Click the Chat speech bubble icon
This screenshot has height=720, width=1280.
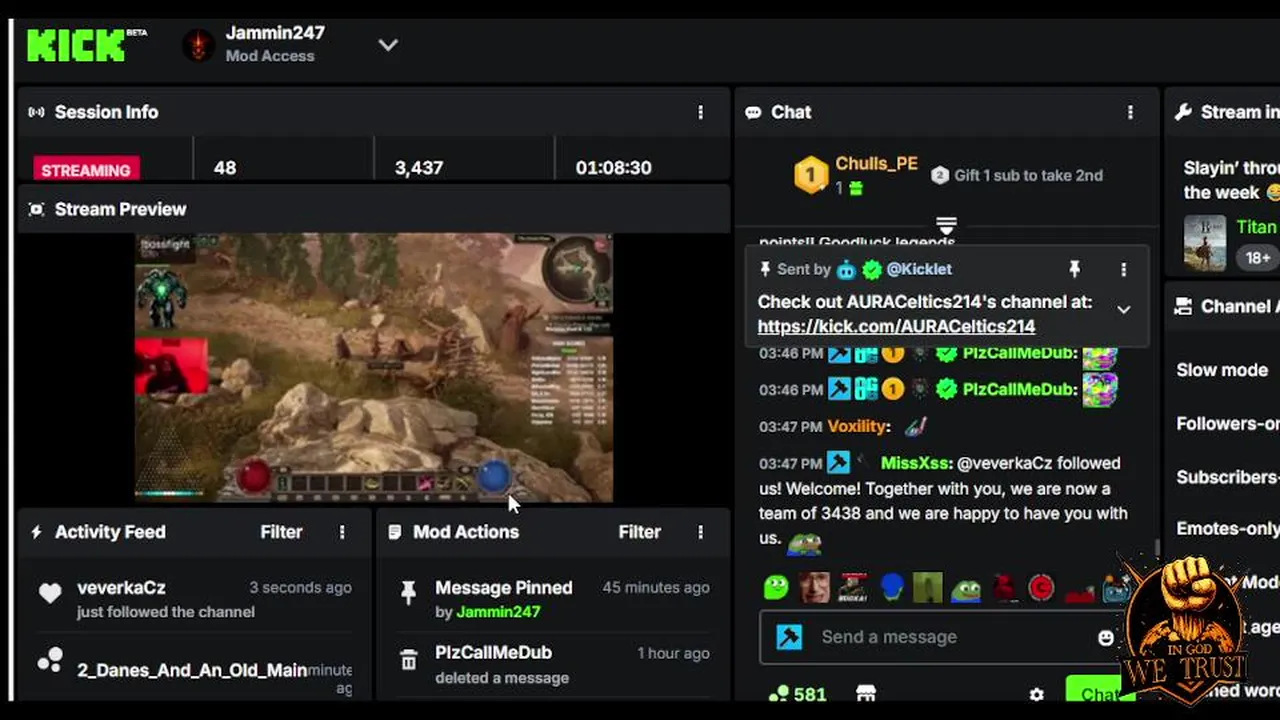[x=753, y=113]
